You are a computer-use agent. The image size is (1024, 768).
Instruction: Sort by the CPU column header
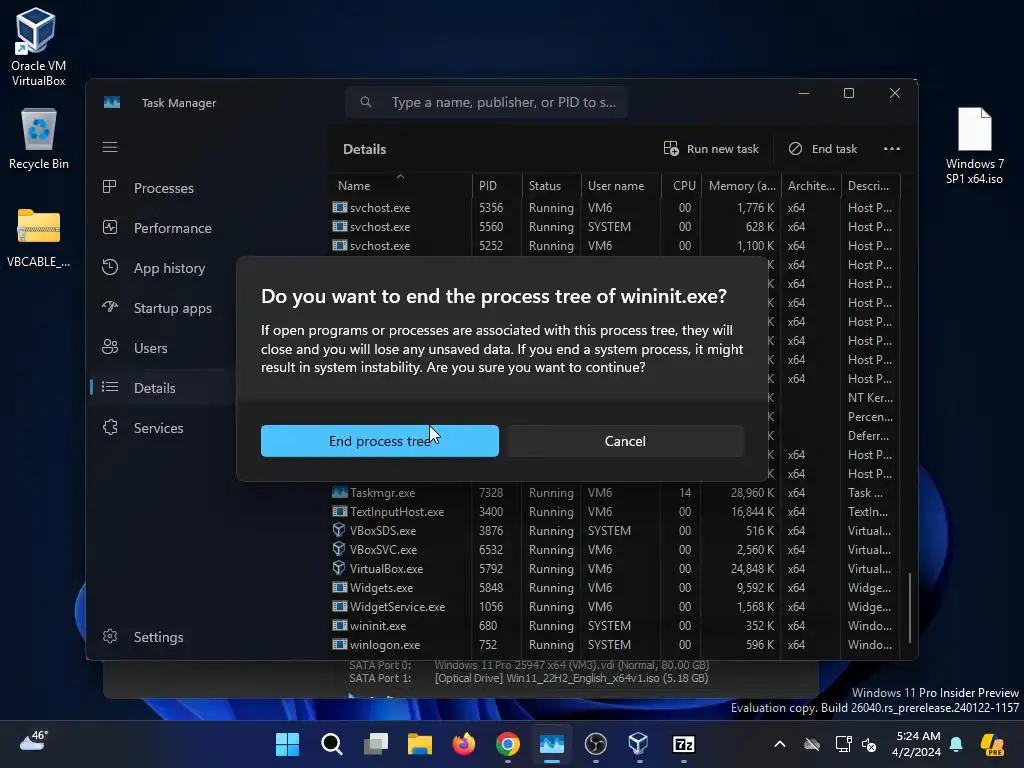pos(682,185)
